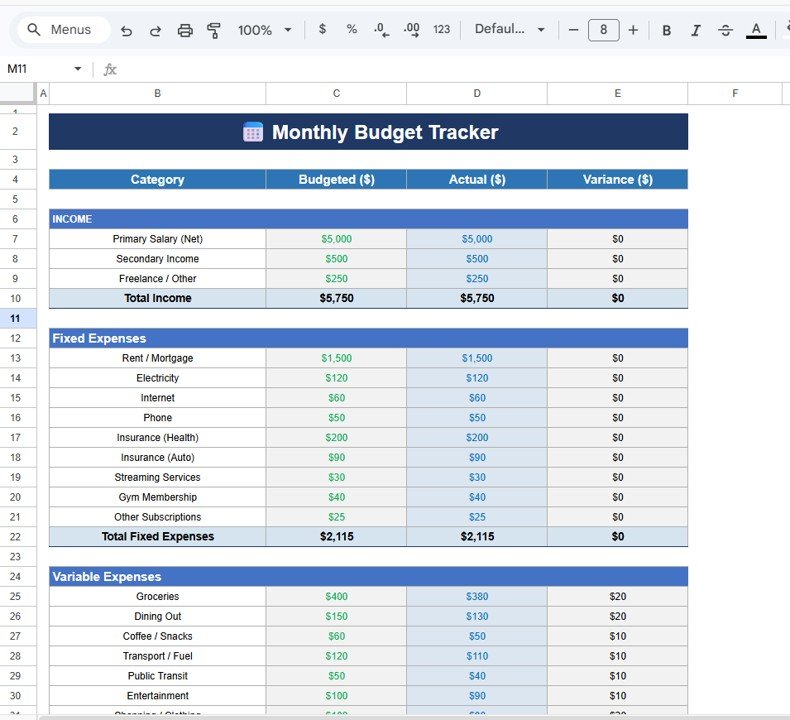Select the Streaming Services cell
The image size is (790, 720).
pos(158,477)
